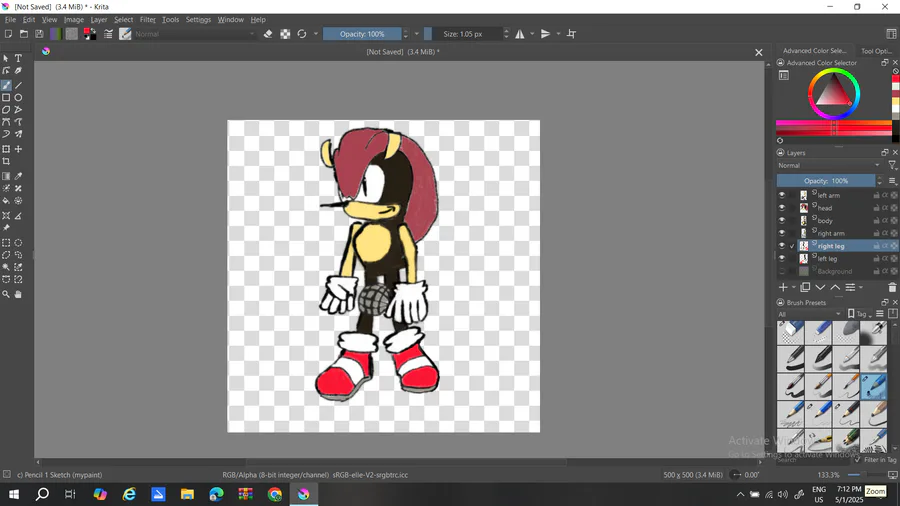Image resolution: width=900 pixels, height=506 pixels.
Task: Open the File menu
Action: click(x=10, y=20)
